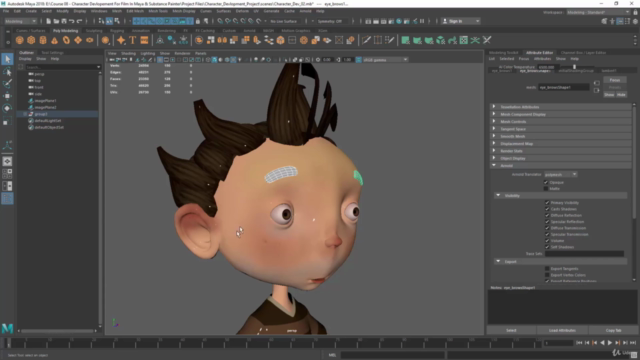Click the Maya logo at bottom left
The width and height of the screenshot is (640, 360).
(x=7, y=328)
